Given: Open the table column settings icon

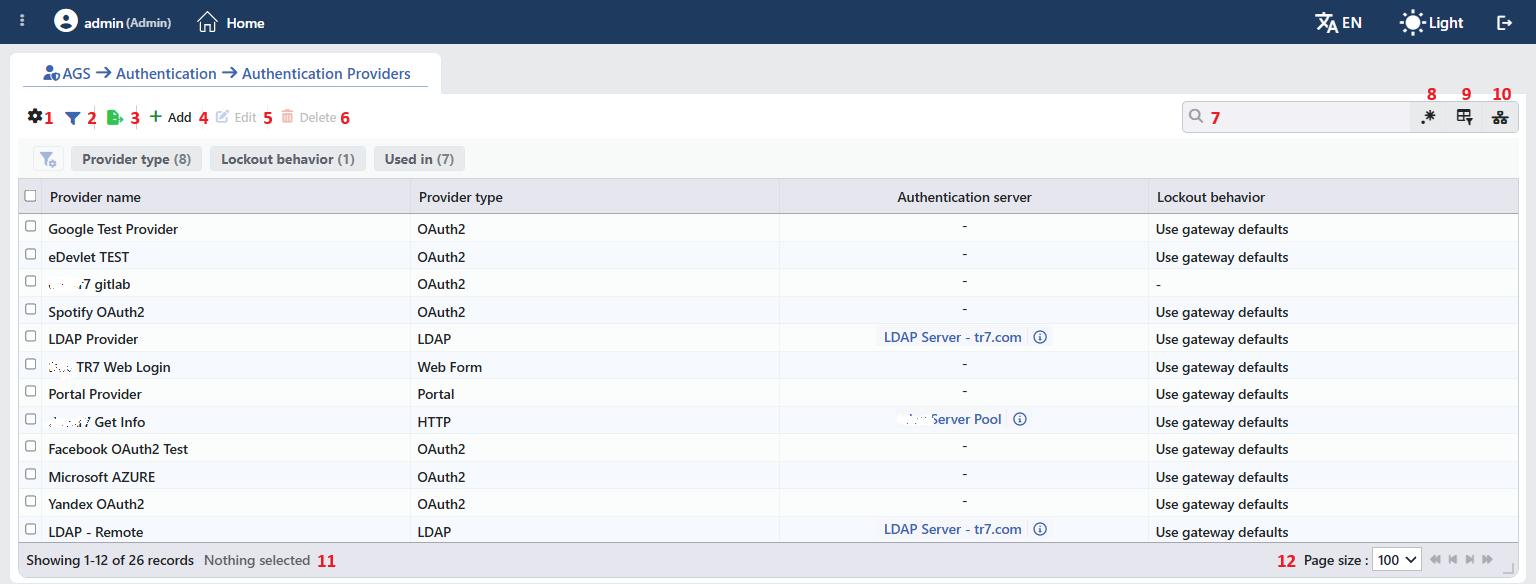Looking at the screenshot, I should [1464, 117].
